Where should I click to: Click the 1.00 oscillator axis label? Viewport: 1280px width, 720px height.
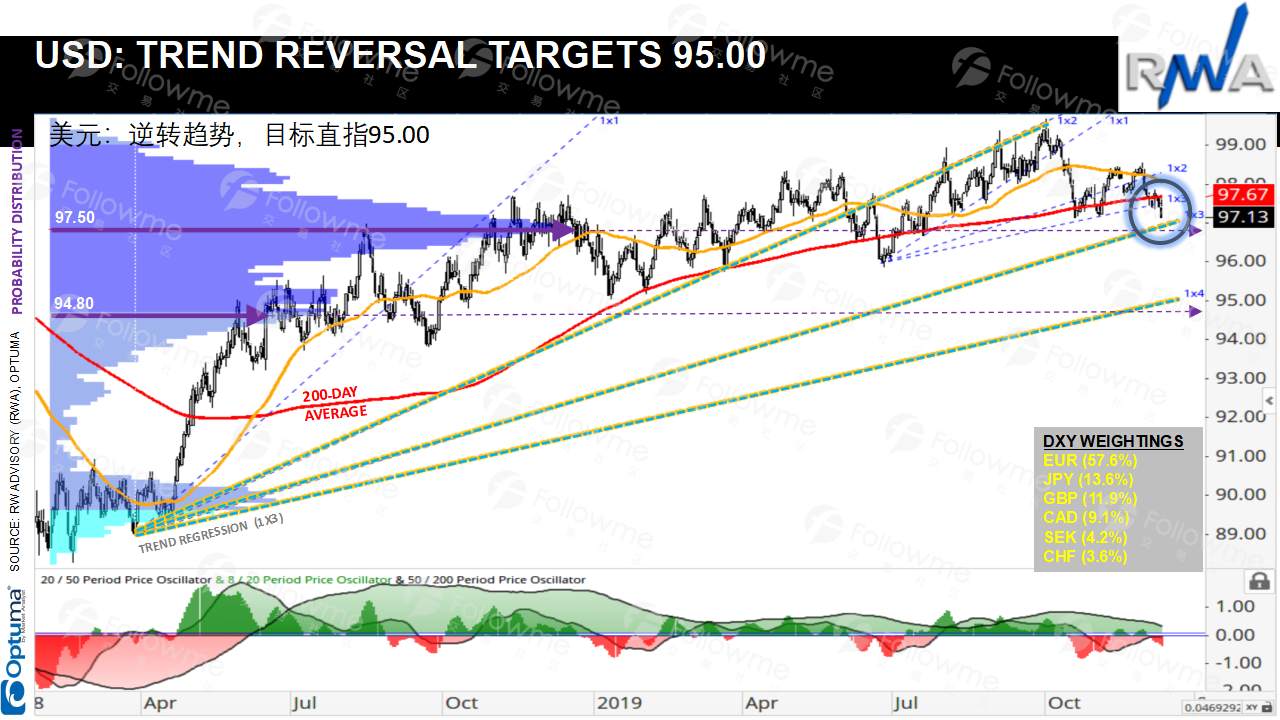pyautogui.click(x=1234, y=606)
